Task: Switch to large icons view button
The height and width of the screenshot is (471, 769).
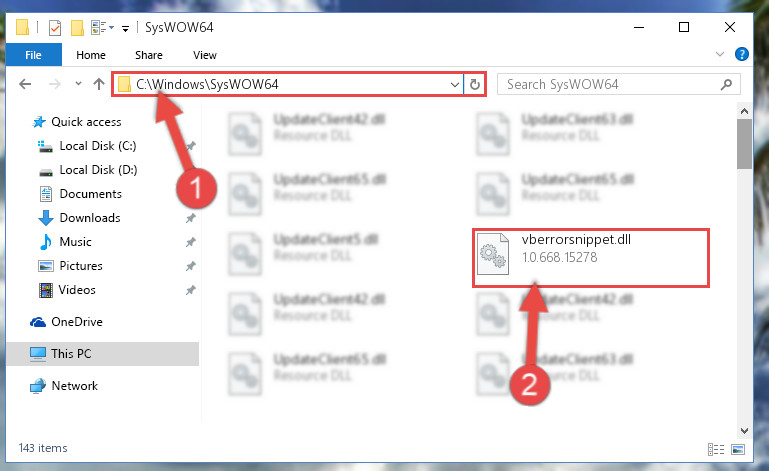Action: tap(738, 449)
